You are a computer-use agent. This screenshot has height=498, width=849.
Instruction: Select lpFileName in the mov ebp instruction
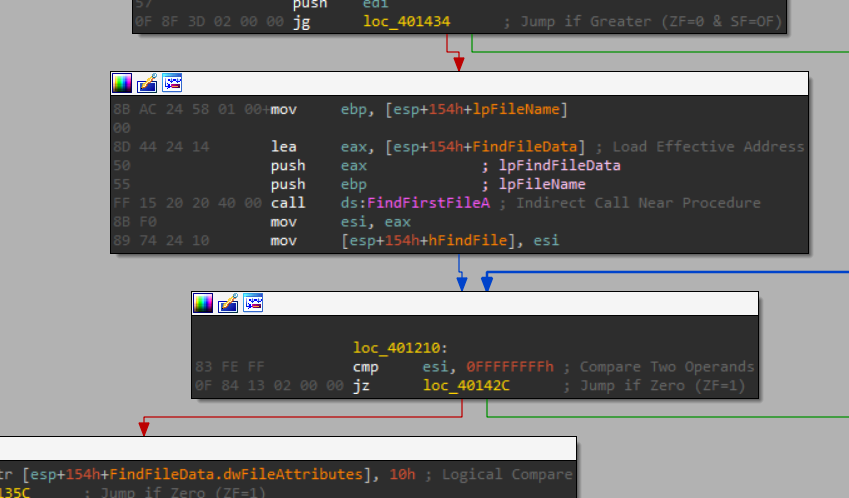[521, 109]
